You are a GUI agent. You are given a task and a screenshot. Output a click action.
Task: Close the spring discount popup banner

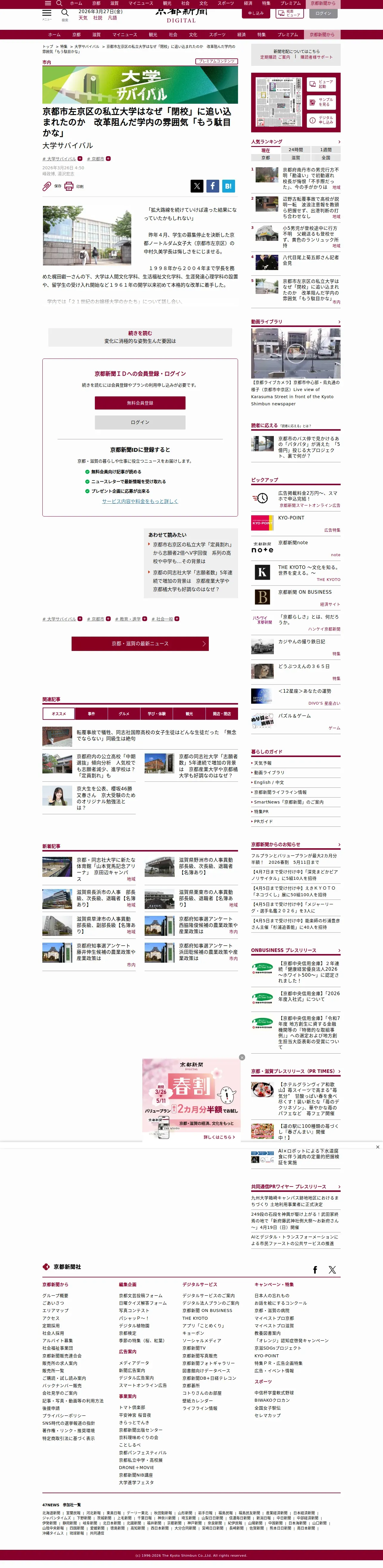[242, 1057]
